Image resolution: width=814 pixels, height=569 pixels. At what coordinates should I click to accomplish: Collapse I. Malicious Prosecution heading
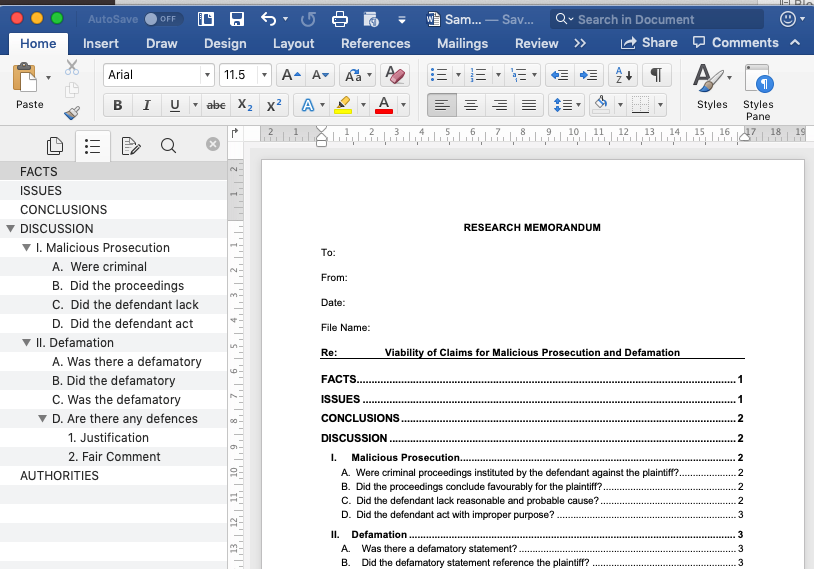point(26,248)
